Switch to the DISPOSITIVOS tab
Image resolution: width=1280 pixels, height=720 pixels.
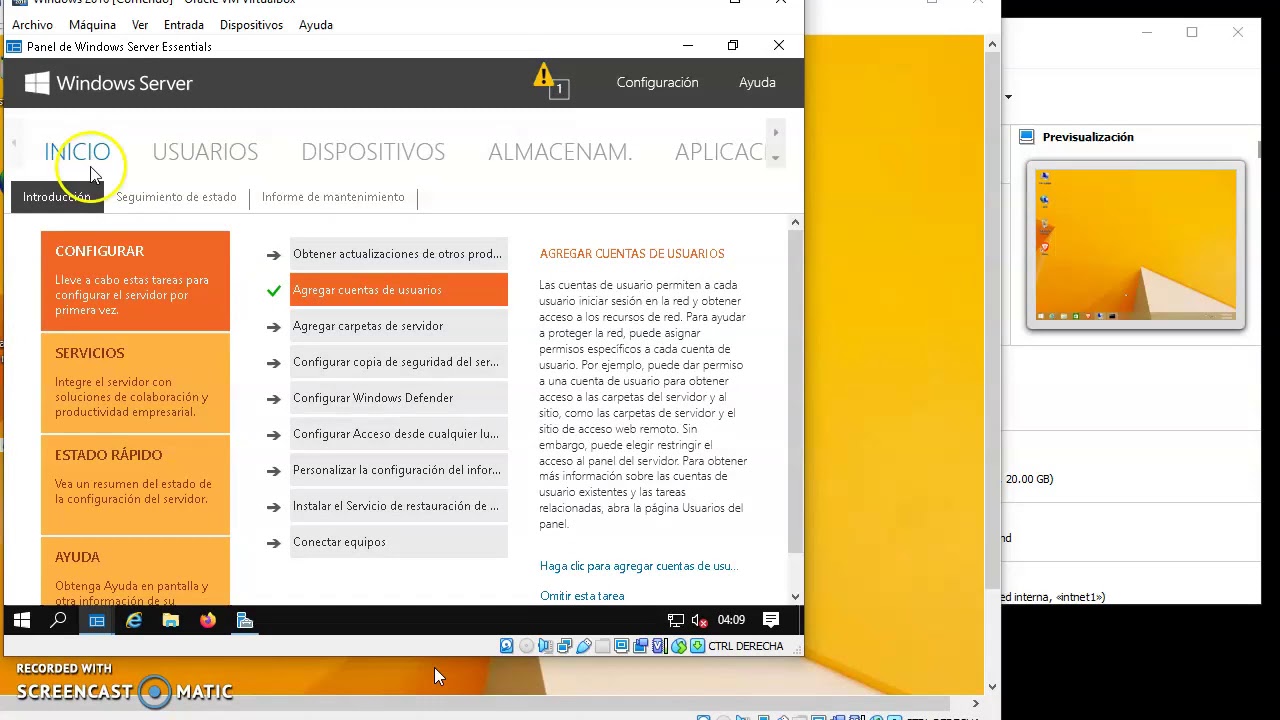pos(373,152)
